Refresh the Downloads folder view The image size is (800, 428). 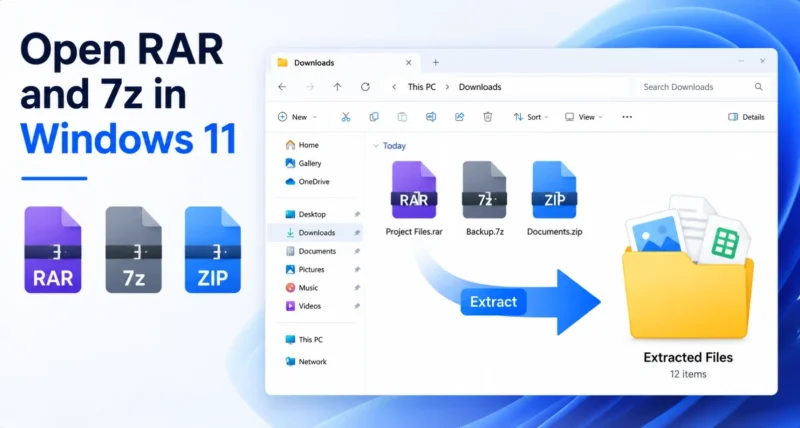(x=365, y=87)
